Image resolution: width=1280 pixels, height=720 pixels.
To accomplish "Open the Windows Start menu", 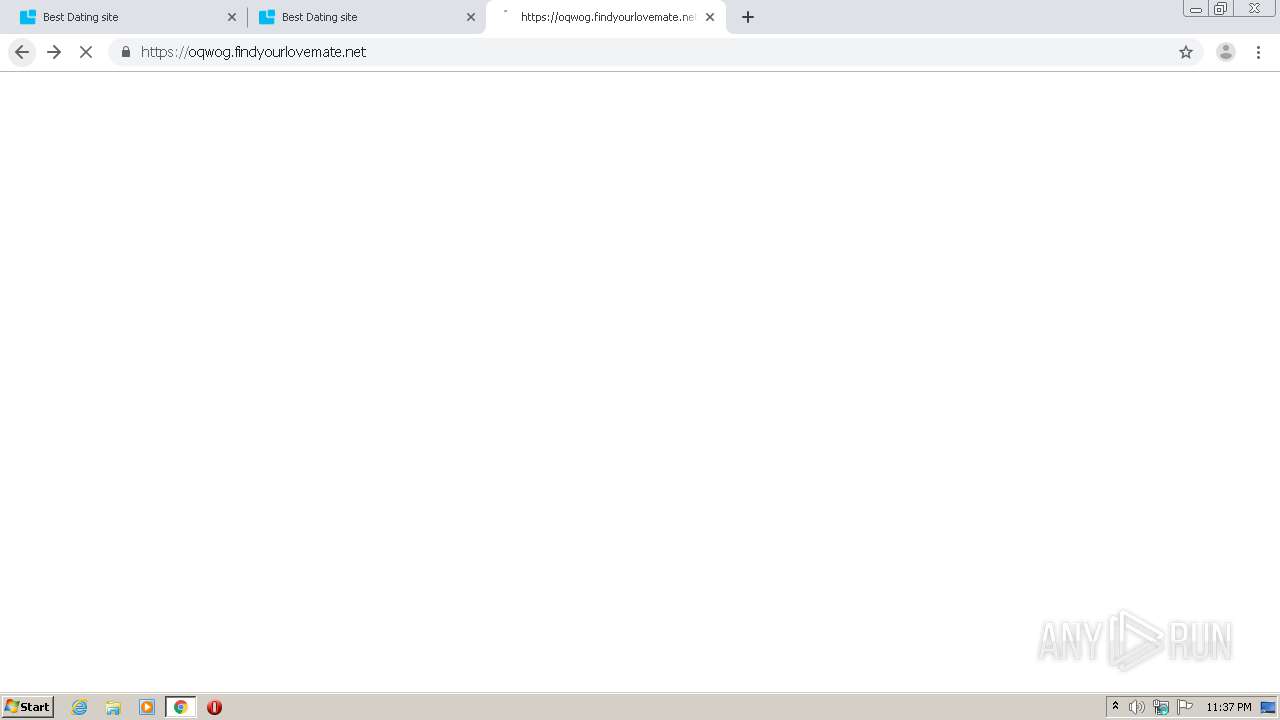I will click(x=28, y=707).
